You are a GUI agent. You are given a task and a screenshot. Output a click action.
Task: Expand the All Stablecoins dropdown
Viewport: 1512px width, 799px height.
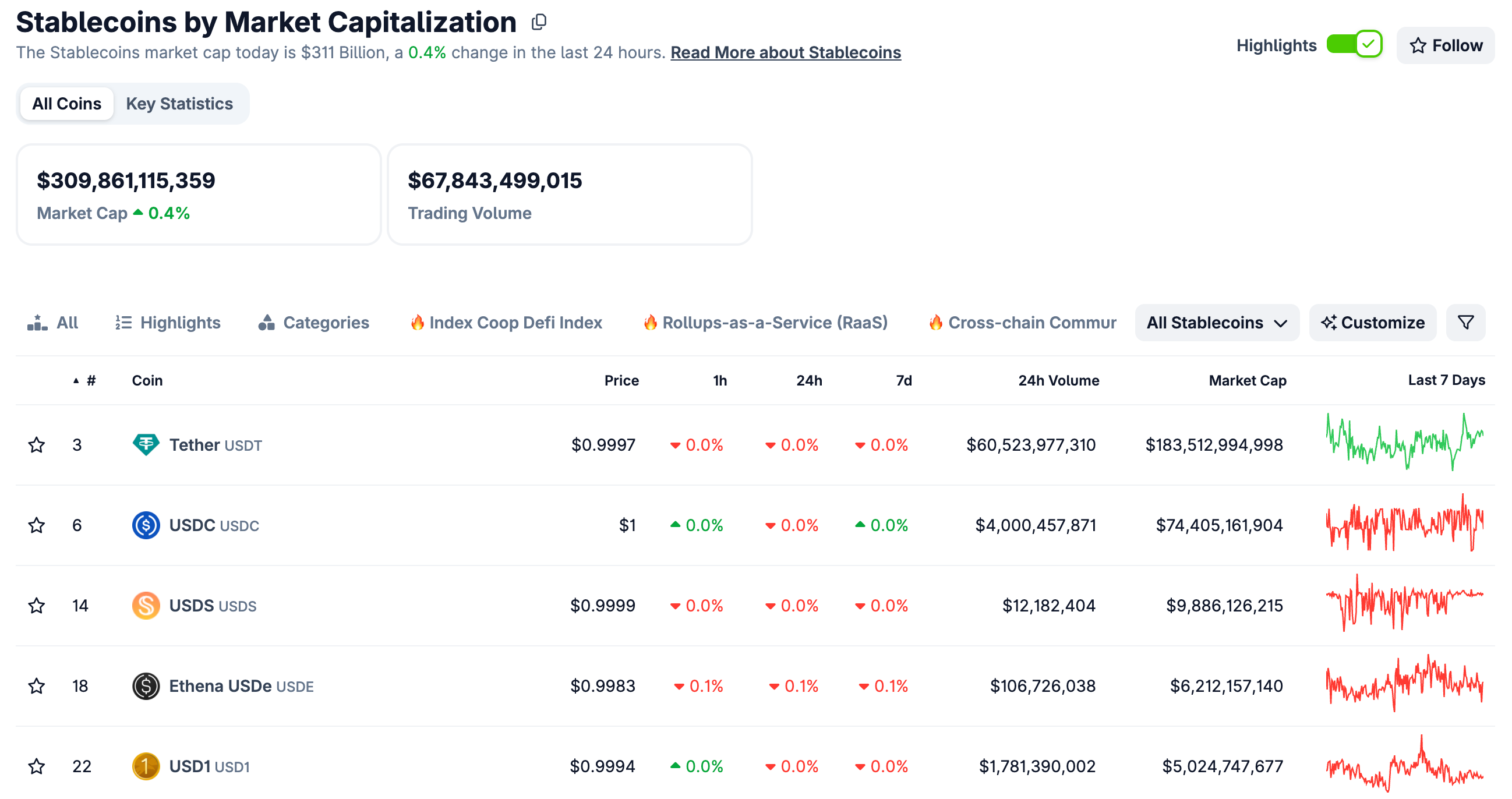click(1216, 322)
